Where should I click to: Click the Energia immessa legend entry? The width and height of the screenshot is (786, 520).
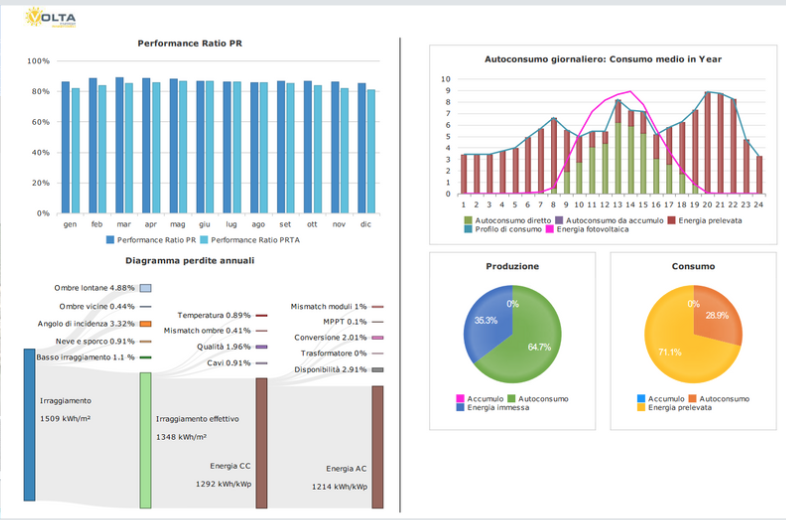pos(493,408)
